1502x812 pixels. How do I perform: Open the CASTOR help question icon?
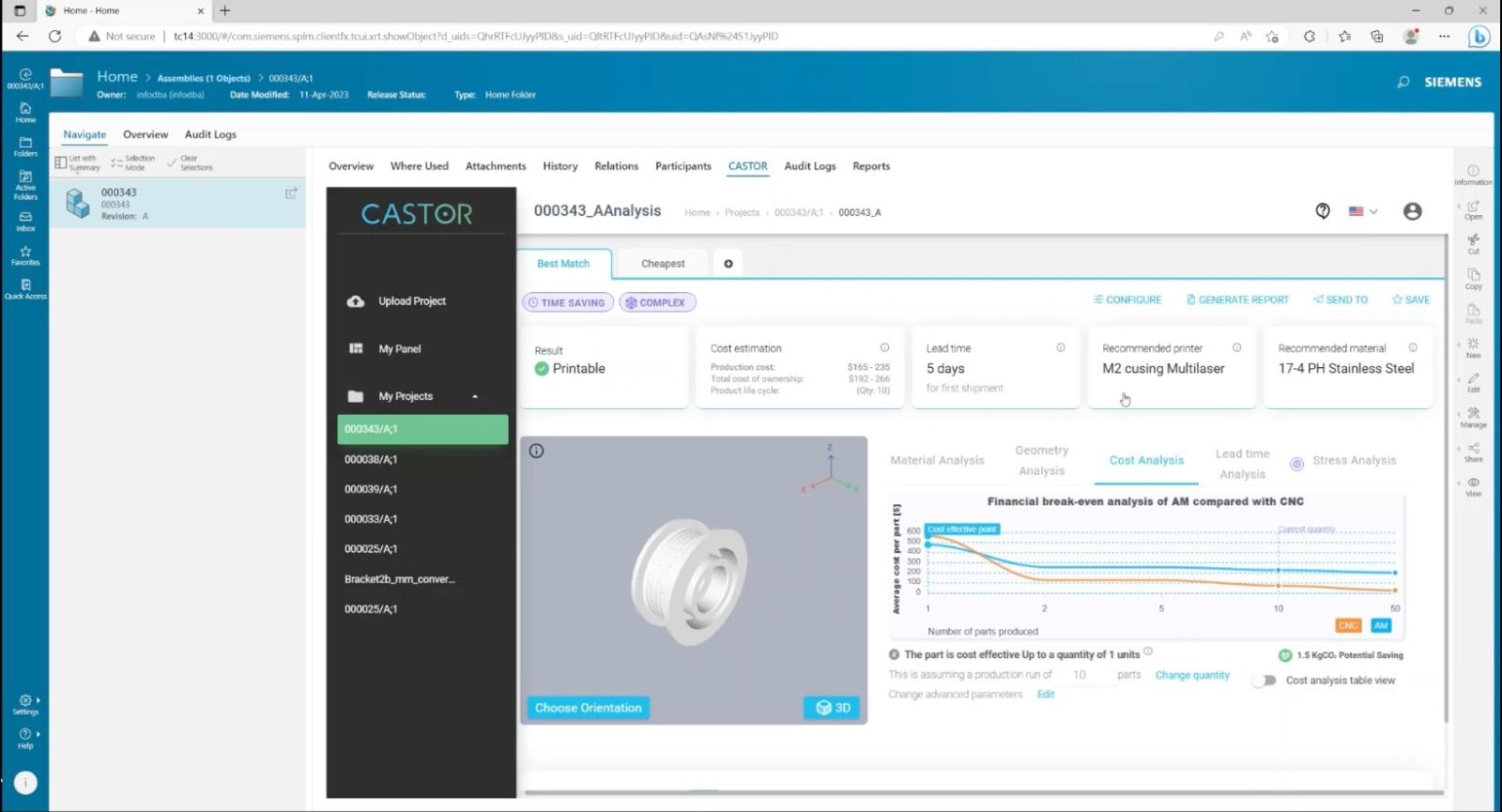(x=1323, y=211)
